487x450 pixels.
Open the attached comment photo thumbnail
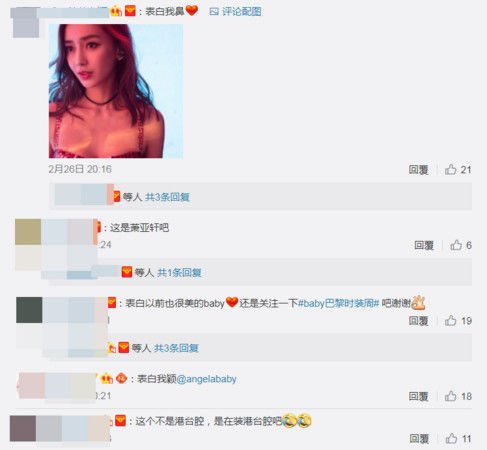pos(116,91)
